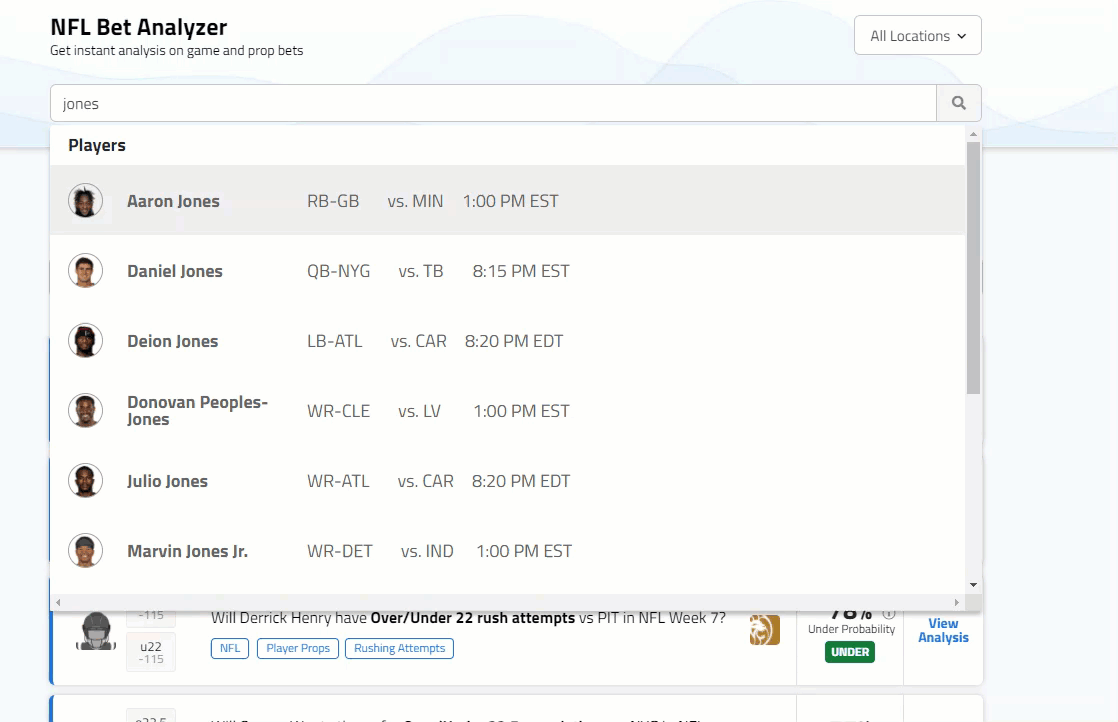Click the sportsbook lion logo icon

[764, 630]
